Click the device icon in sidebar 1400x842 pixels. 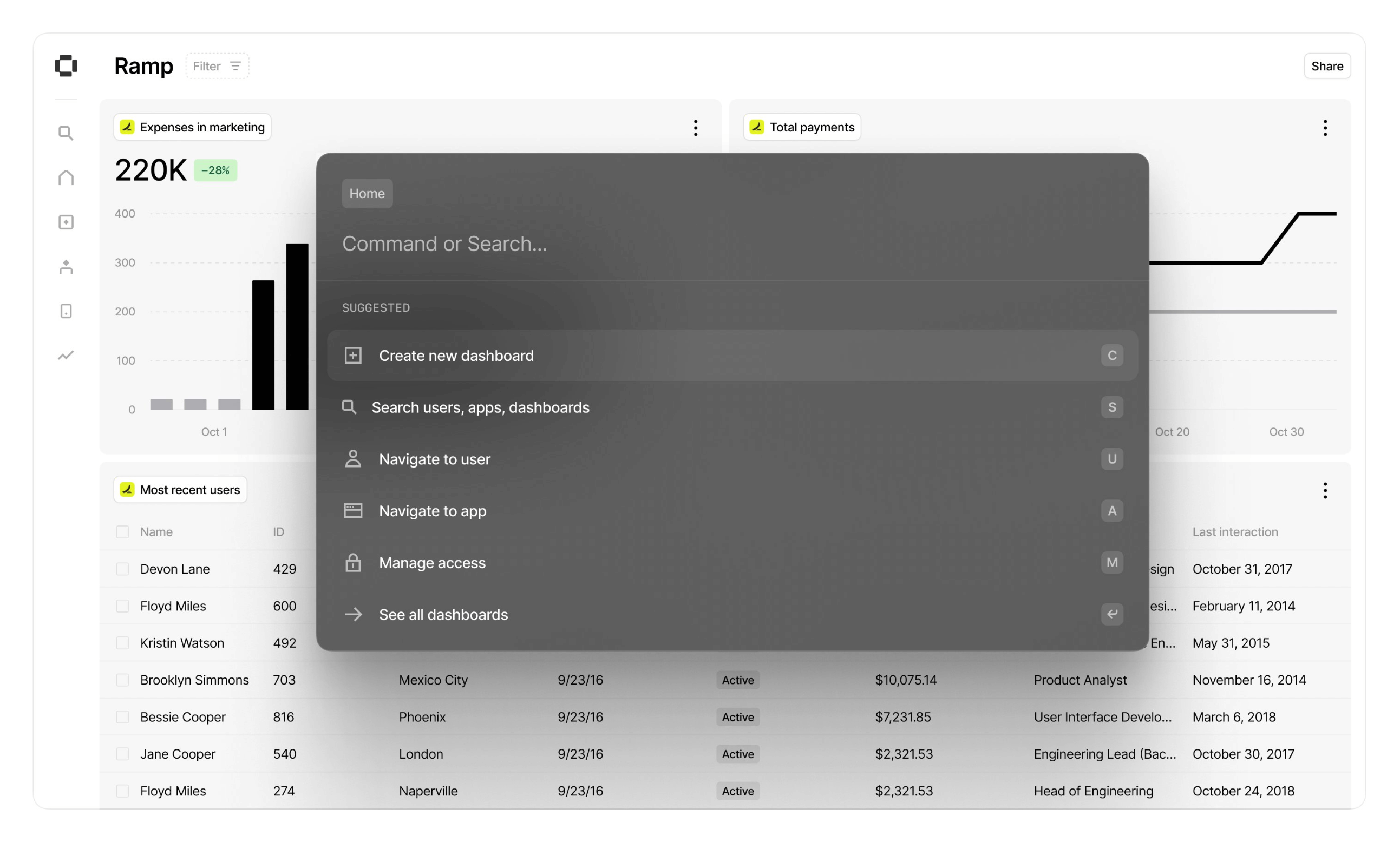pyautogui.click(x=66, y=311)
